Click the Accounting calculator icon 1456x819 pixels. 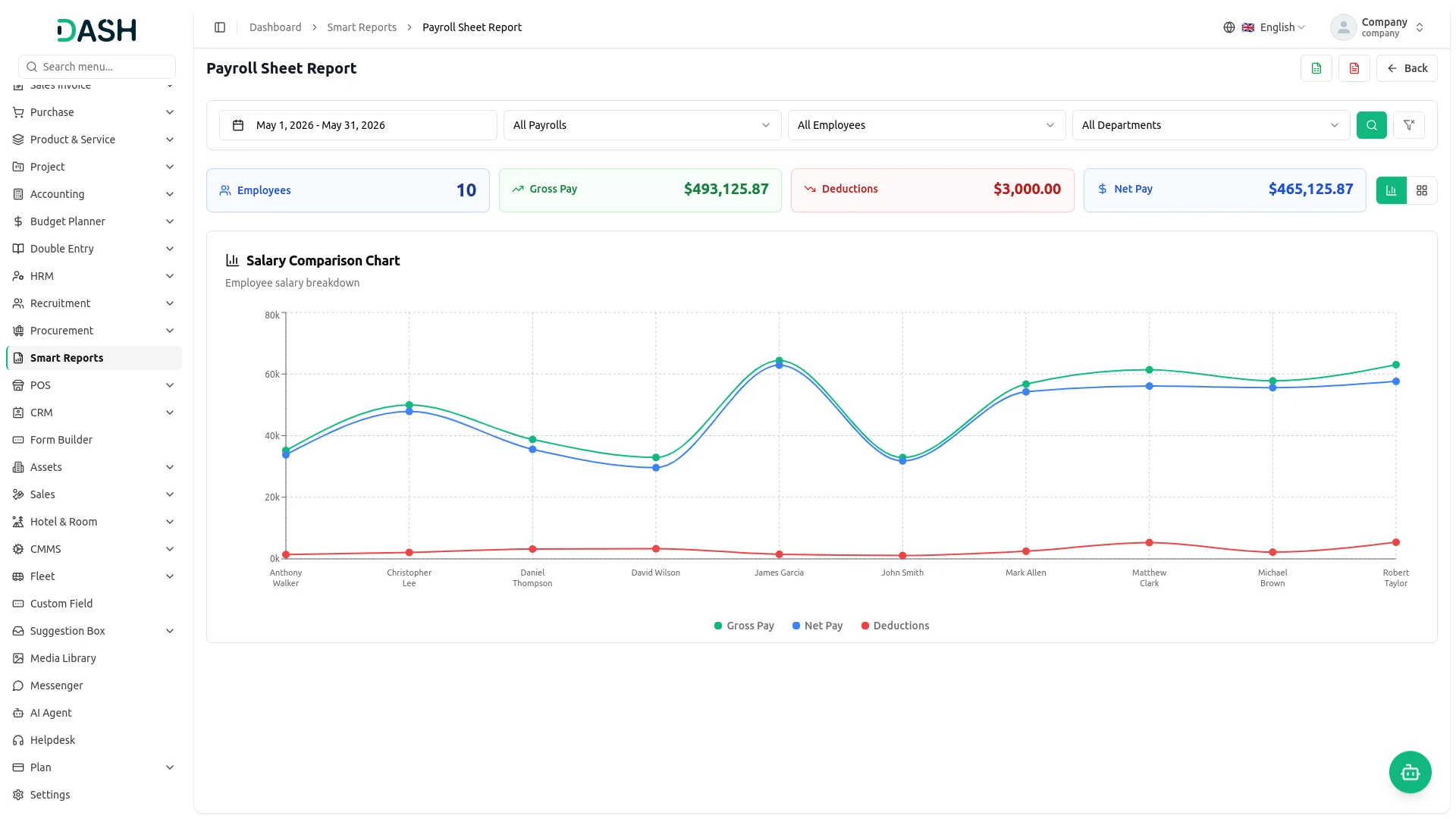pyautogui.click(x=18, y=194)
